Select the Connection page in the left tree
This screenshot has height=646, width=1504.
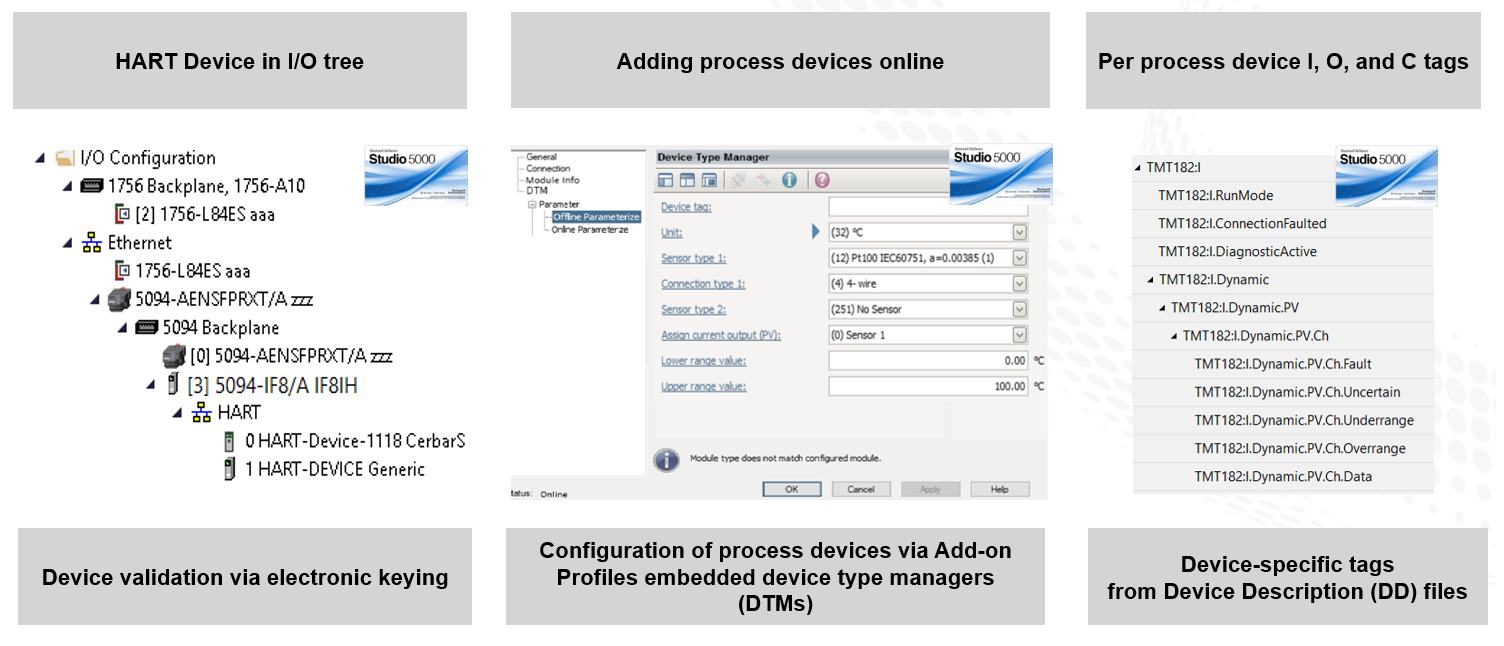tap(548, 168)
